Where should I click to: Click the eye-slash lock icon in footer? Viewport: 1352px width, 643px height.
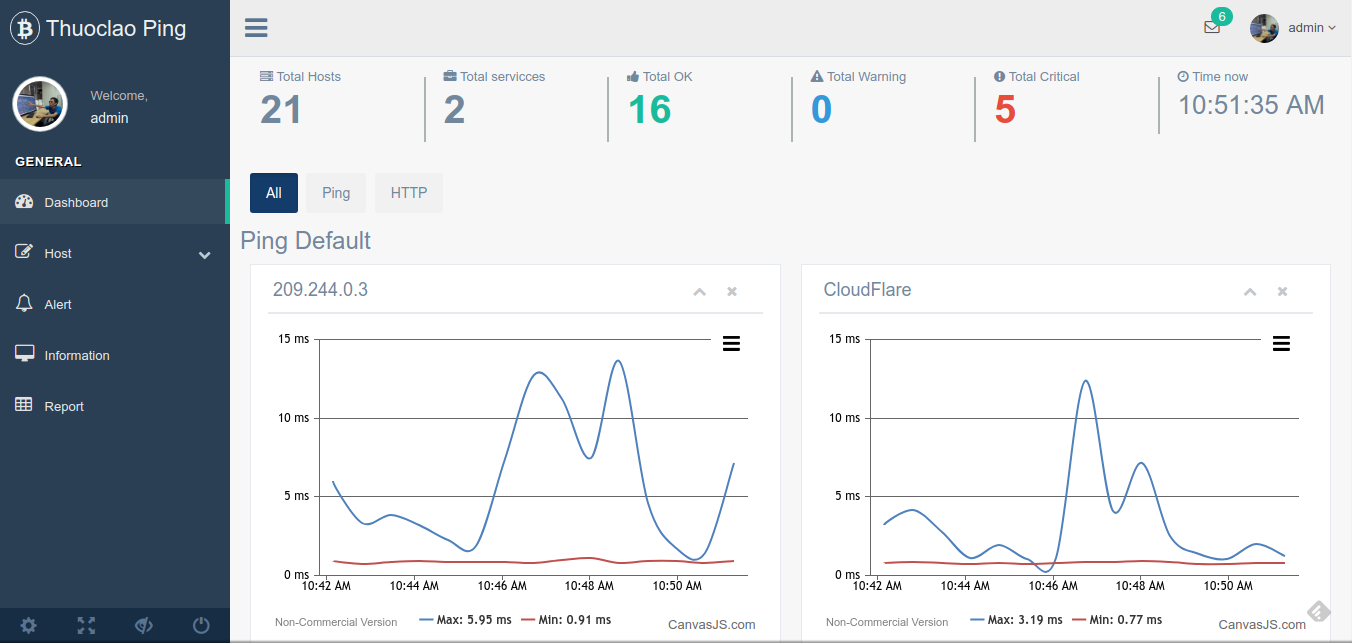pyautogui.click(x=144, y=626)
